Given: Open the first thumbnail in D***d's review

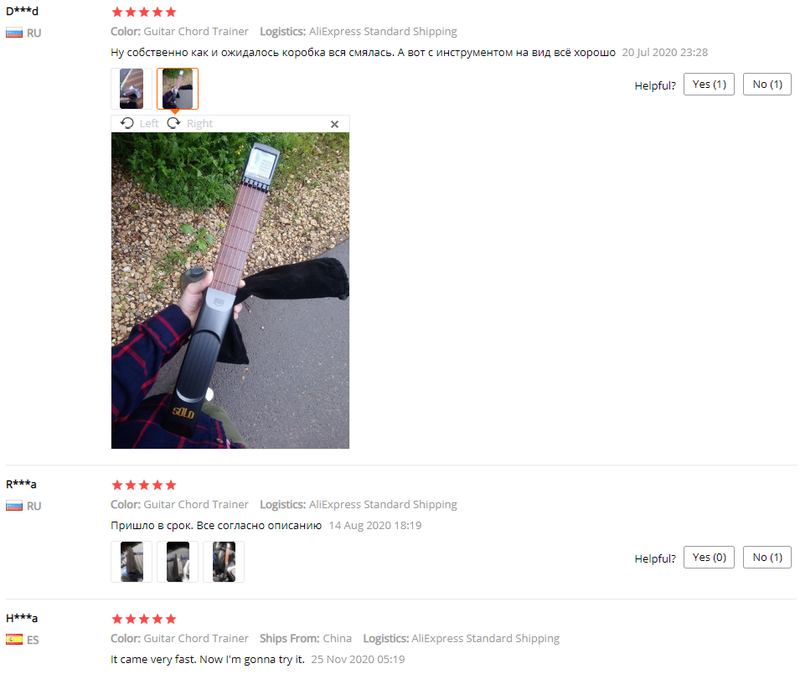Looking at the screenshot, I should pyautogui.click(x=132, y=89).
